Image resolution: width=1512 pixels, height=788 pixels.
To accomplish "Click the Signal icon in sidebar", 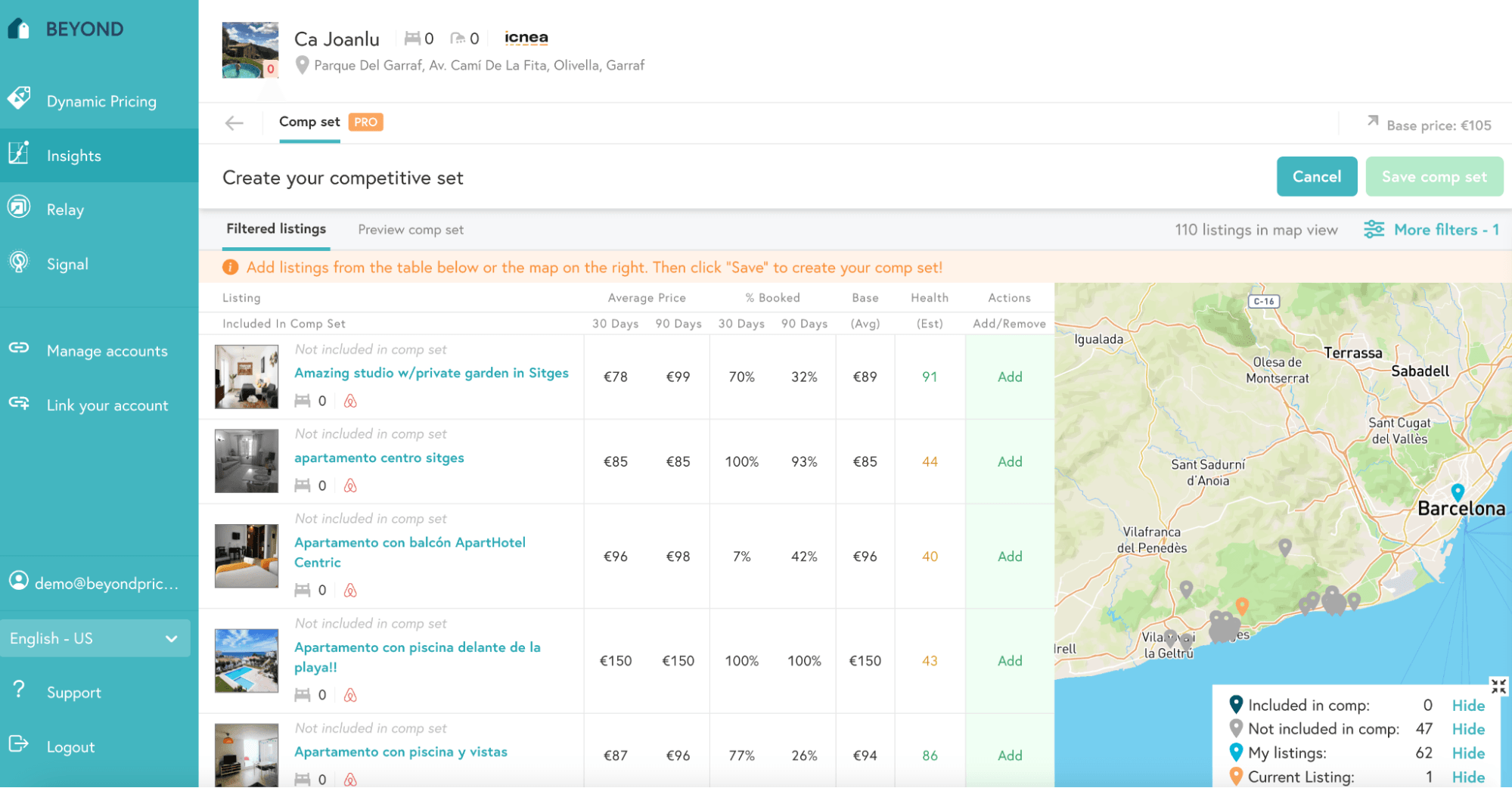I will (19, 262).
